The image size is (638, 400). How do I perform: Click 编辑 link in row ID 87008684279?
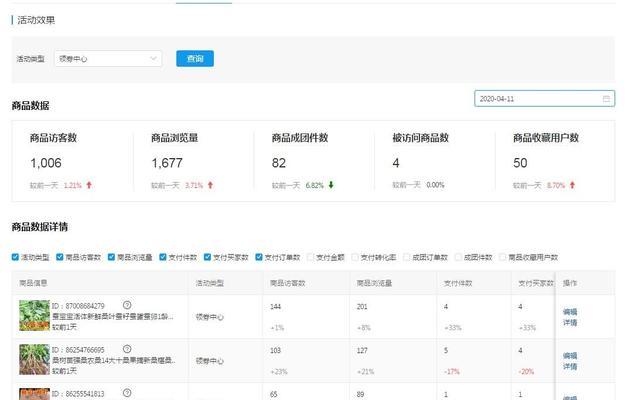click(570, 312)
